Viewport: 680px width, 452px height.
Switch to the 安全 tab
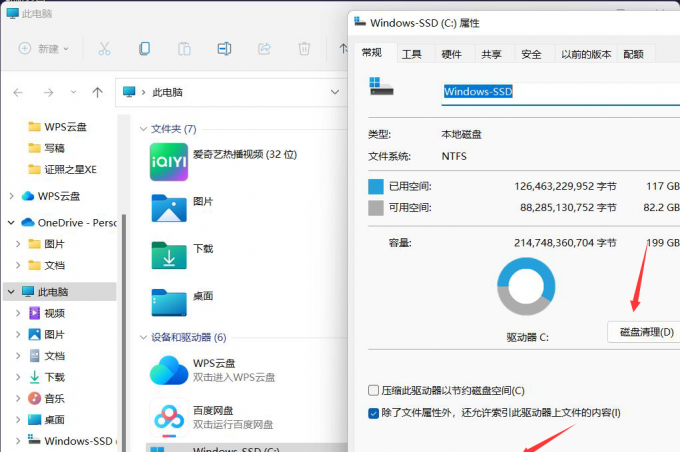coord(531,54)
